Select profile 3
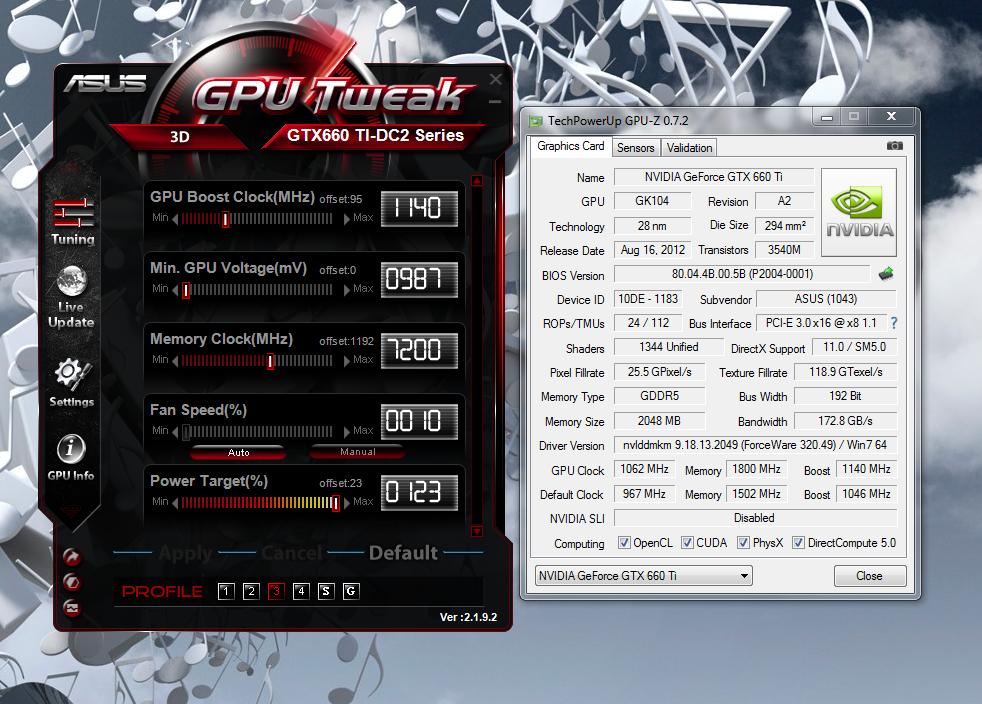The image size is (982, 704). pos(276,591)
